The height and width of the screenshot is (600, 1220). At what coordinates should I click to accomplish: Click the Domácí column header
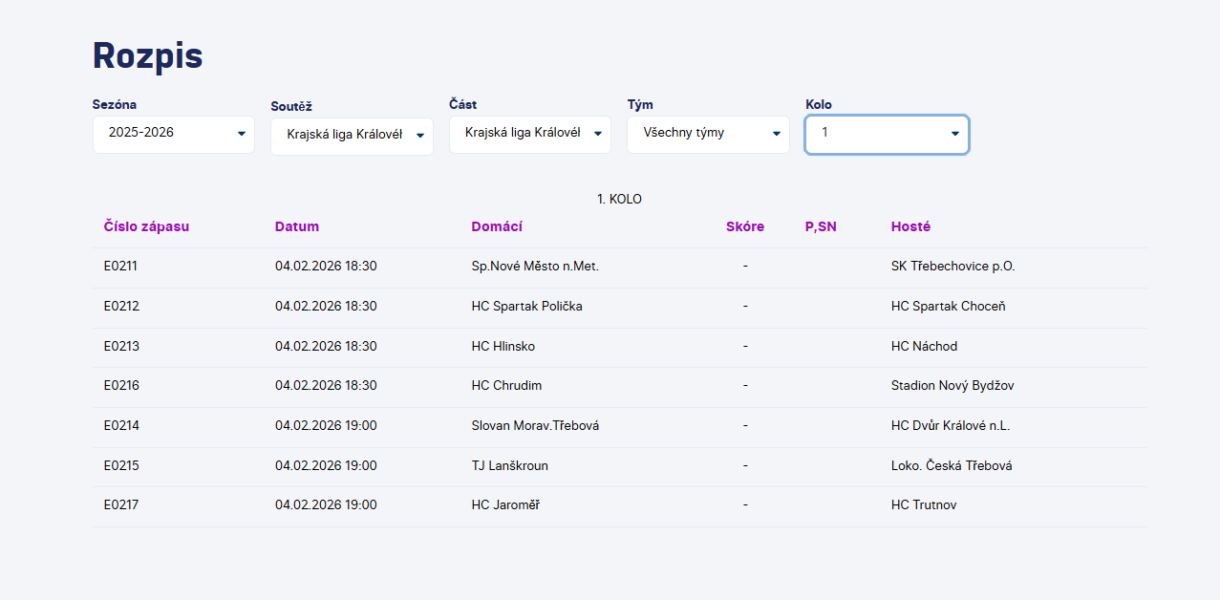(497, 227)
